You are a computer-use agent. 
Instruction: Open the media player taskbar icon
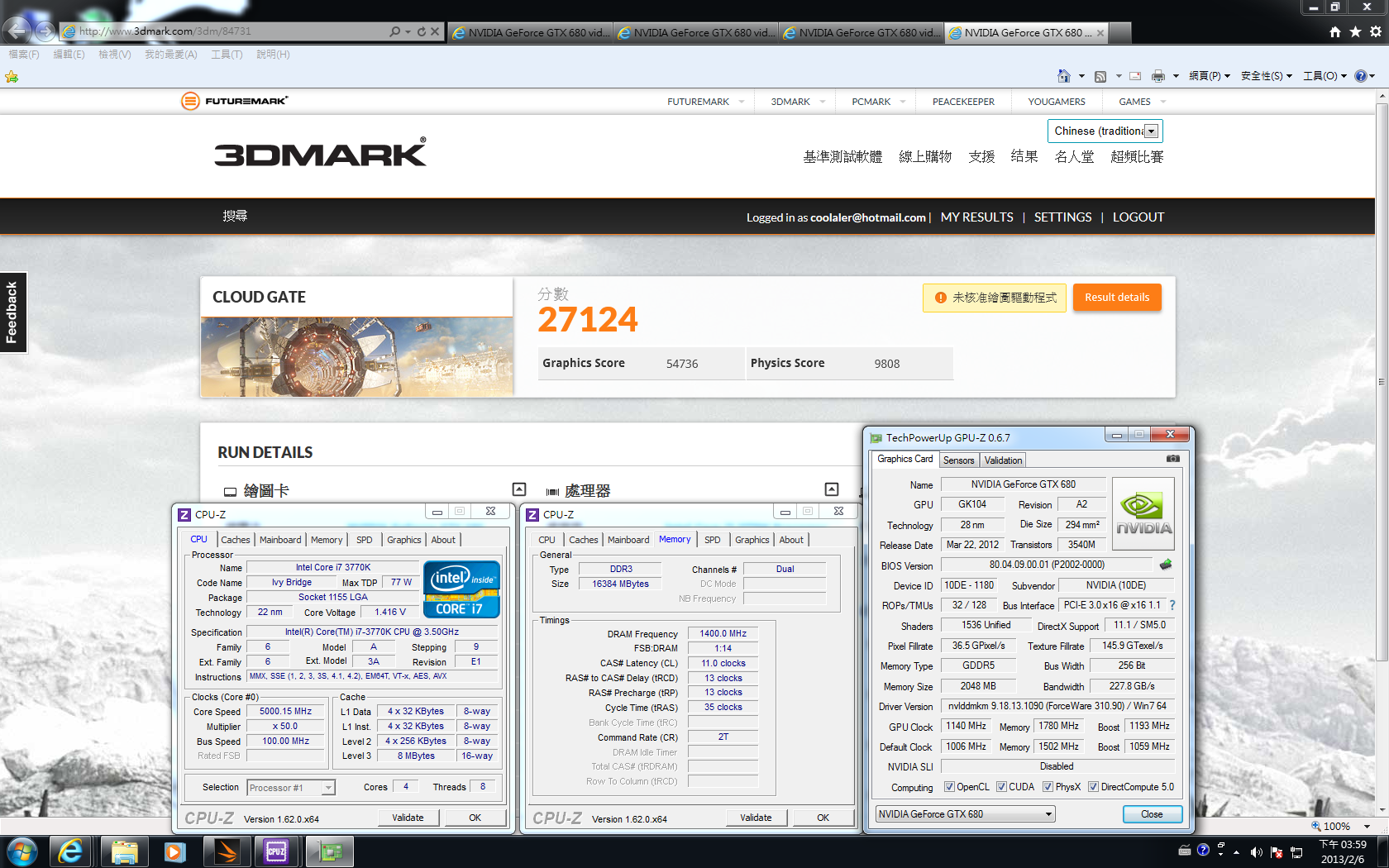coord(174,851)
